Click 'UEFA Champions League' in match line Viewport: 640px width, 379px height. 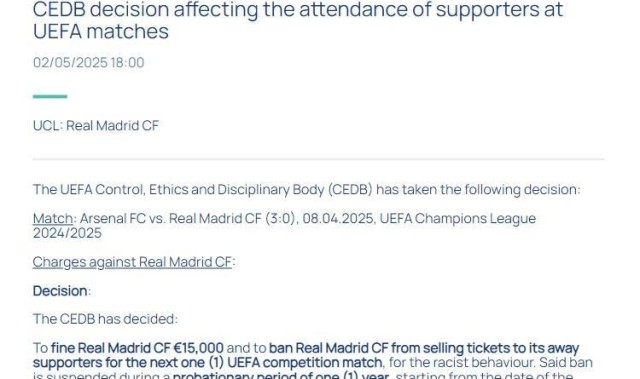tap(458, 218)
